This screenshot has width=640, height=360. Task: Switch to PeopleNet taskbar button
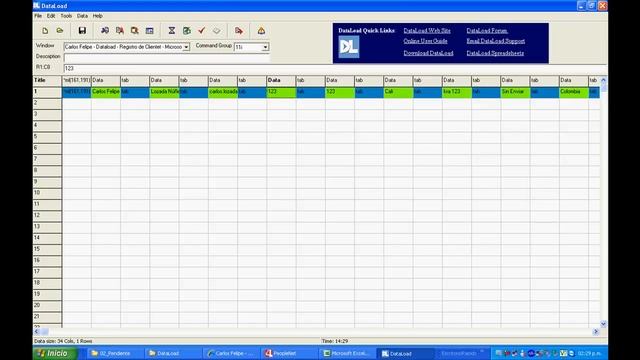pyautogui.click(x=288, y=353)
